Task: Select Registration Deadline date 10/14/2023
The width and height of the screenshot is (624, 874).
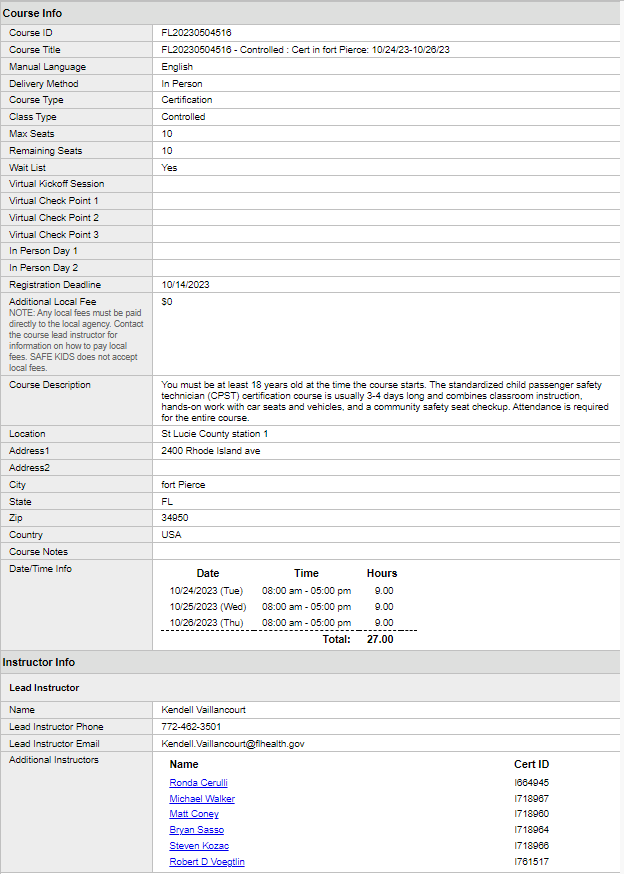Action: click(186, 285)
